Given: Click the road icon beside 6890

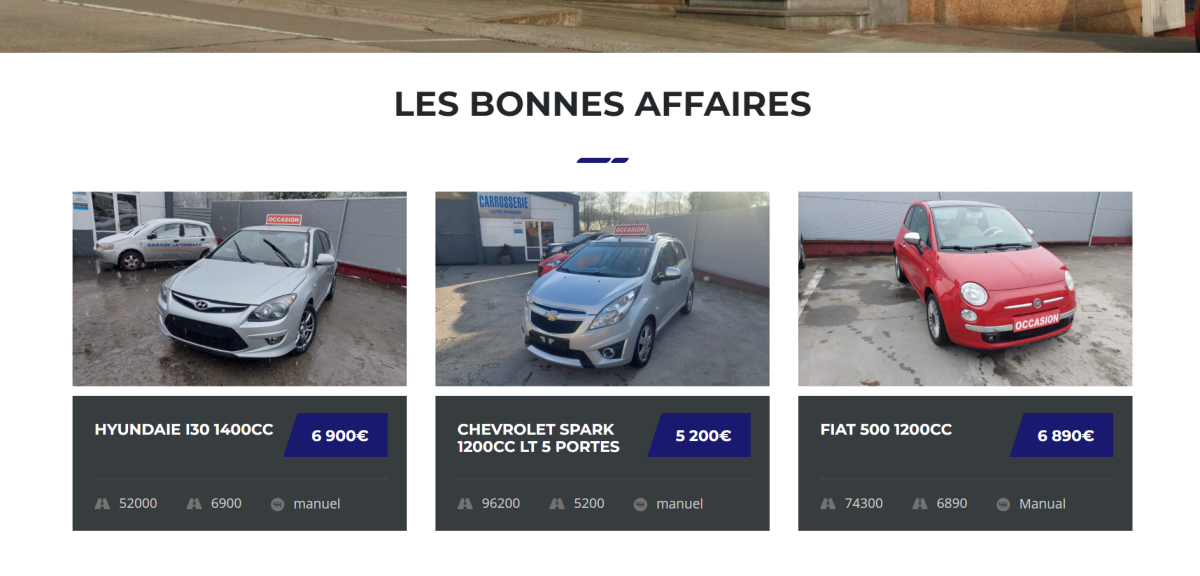Looking at the screenshot, I should pyautogui.click(x=920, y=504).
